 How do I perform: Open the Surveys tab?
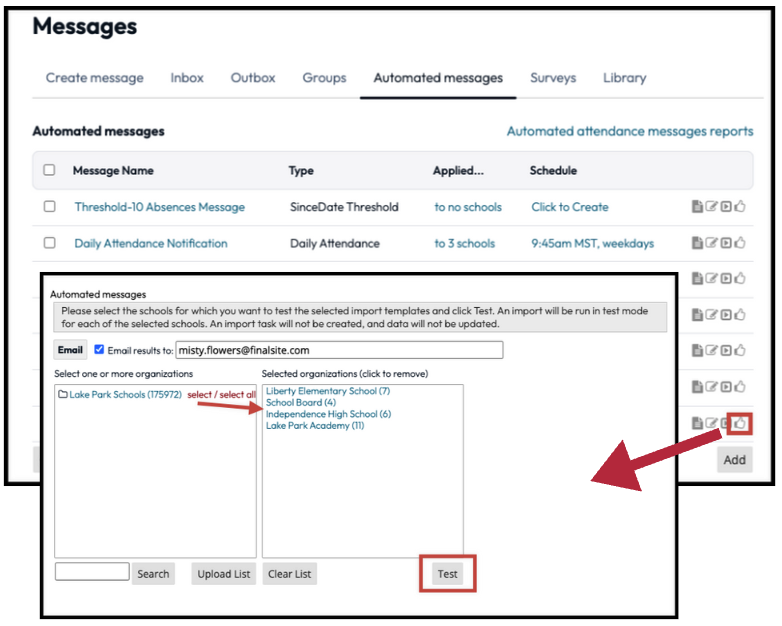[553, 78]
